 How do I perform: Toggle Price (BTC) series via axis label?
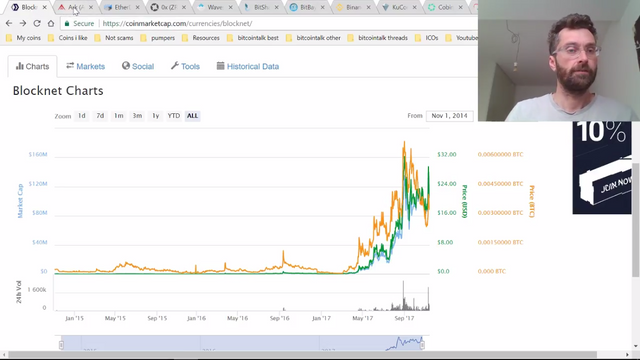coord(531,201)
